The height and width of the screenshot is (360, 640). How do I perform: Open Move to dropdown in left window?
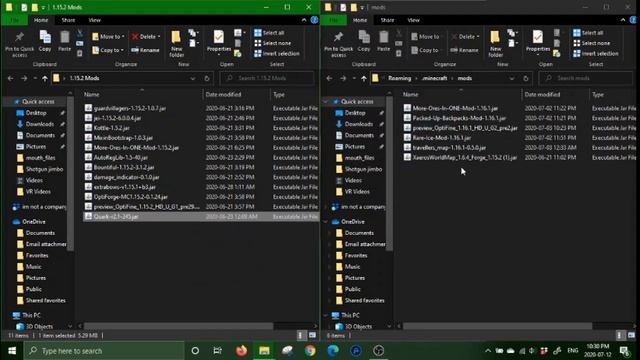(x=108, y=37)
